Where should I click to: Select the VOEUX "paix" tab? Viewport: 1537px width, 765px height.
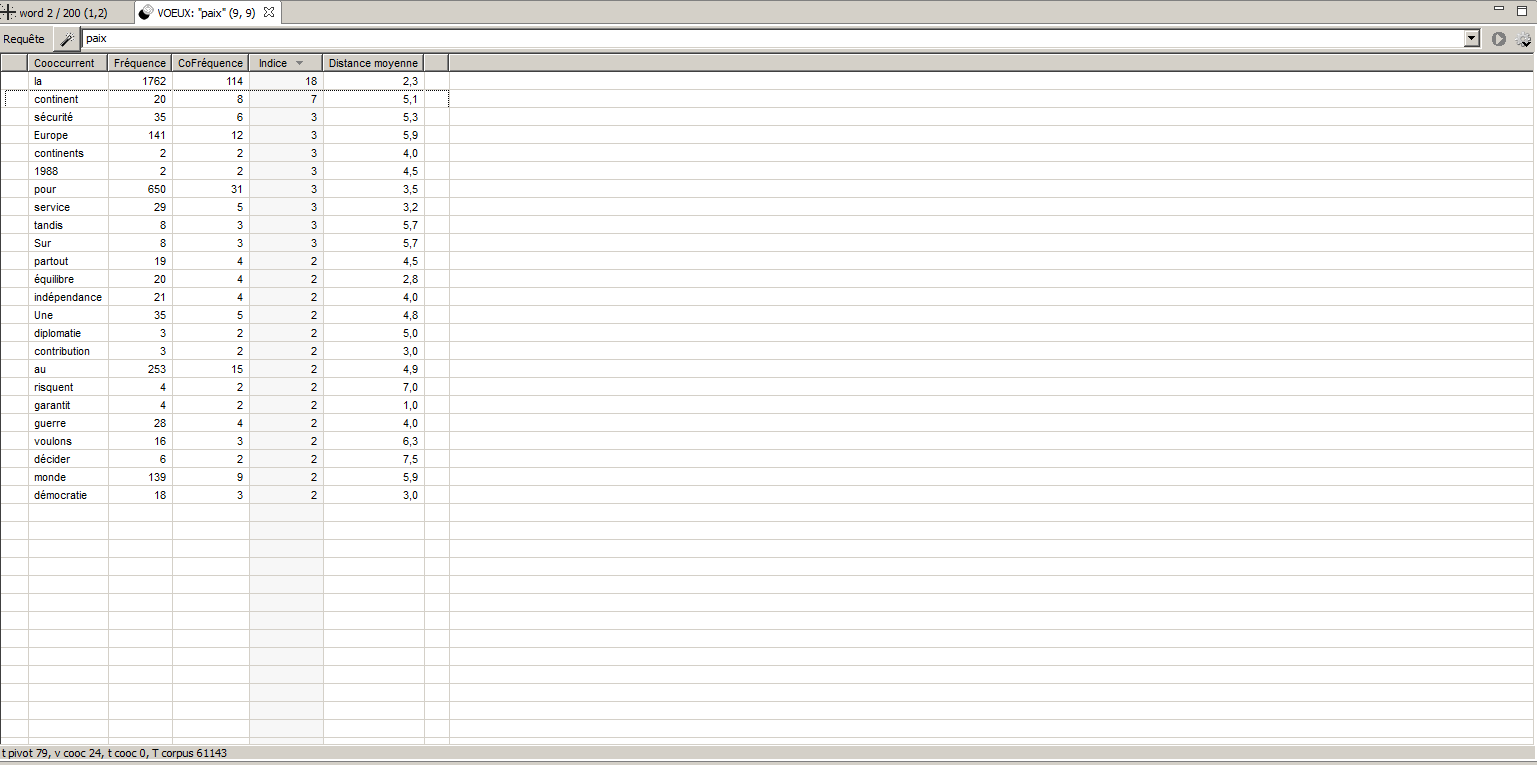coord(206,13)
